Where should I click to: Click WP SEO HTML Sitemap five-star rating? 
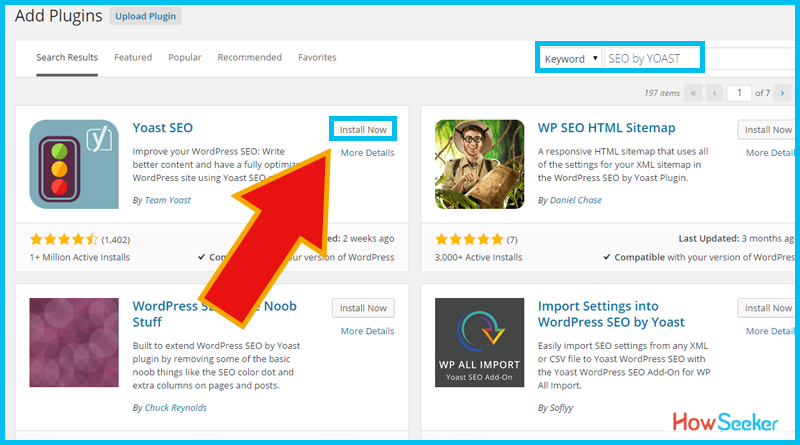(469, 239)
